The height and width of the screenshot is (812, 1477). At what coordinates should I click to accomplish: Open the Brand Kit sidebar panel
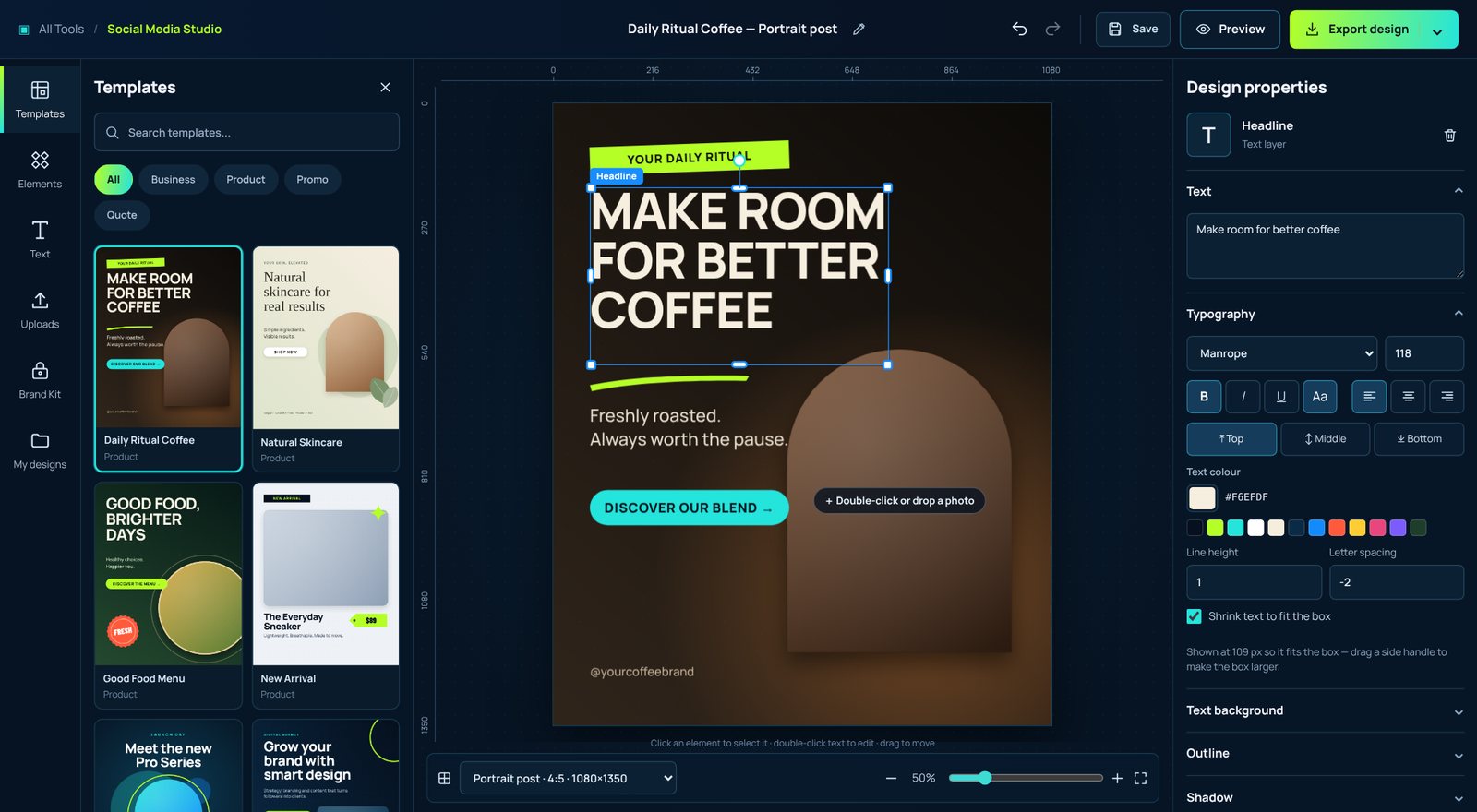click(x=40, y=381)
